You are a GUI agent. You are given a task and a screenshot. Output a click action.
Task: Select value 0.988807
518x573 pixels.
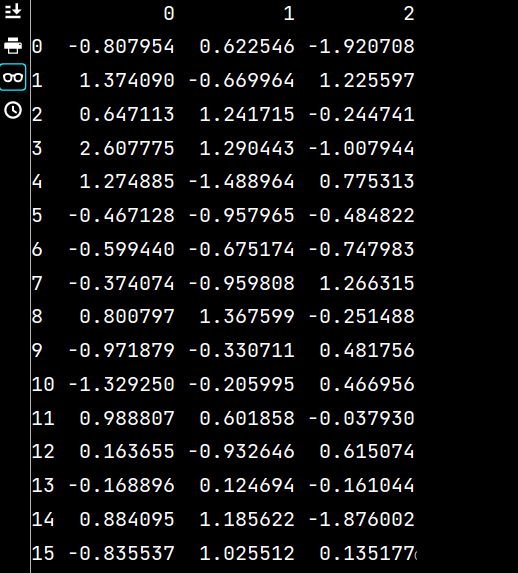point(127,418)
